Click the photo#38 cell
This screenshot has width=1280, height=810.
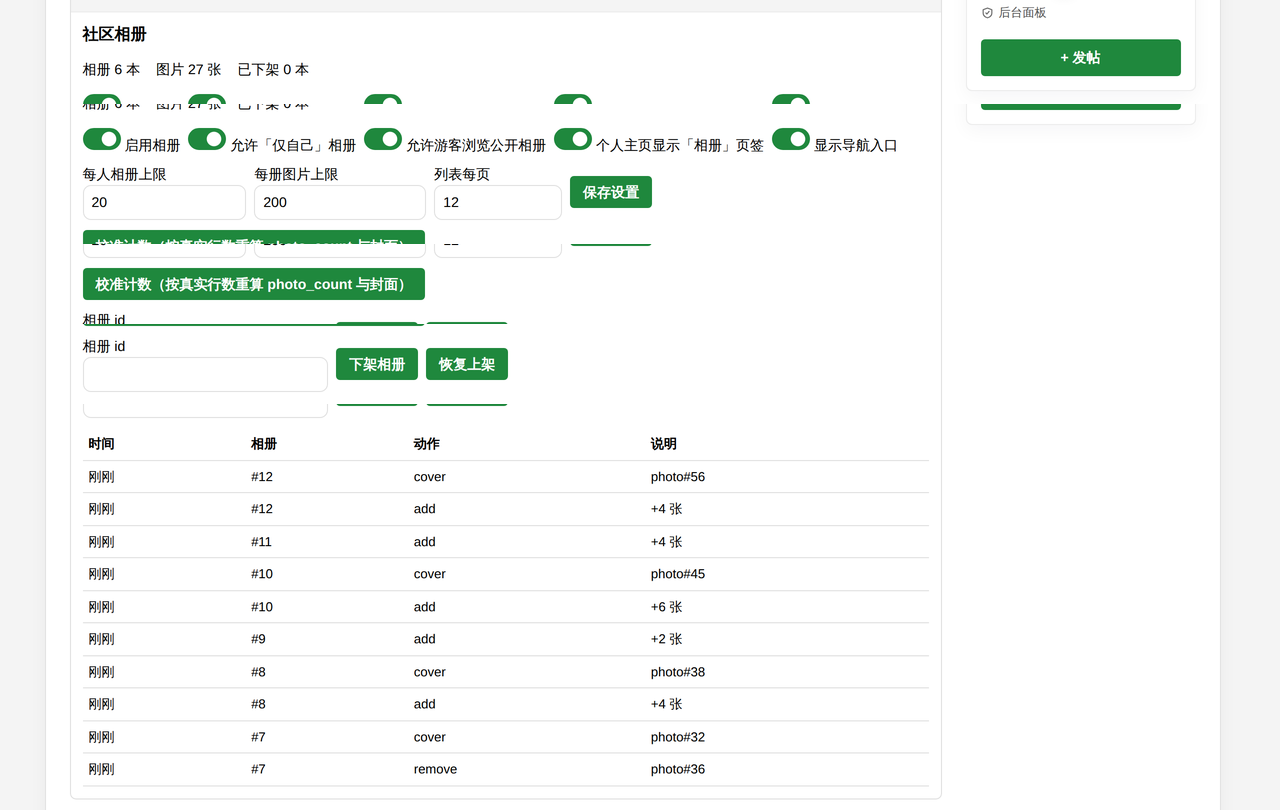[x=678, y=672]
